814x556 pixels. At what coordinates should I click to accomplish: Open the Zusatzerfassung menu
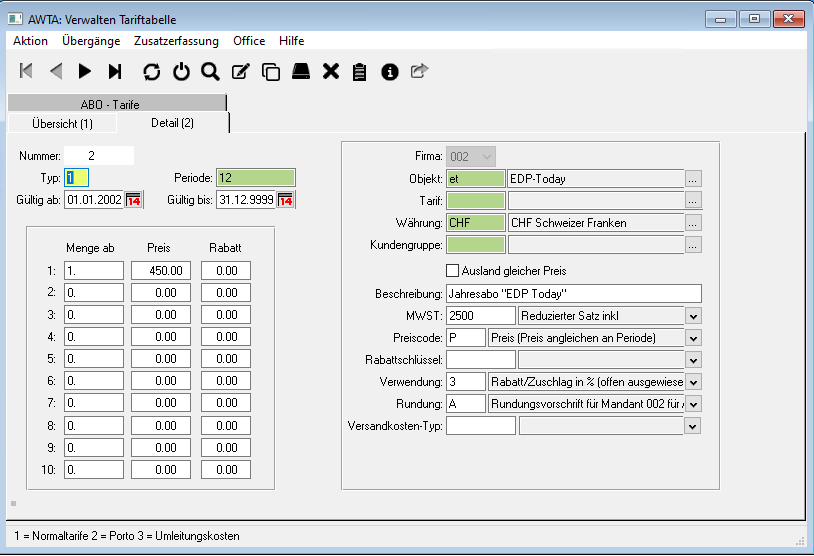176,41
